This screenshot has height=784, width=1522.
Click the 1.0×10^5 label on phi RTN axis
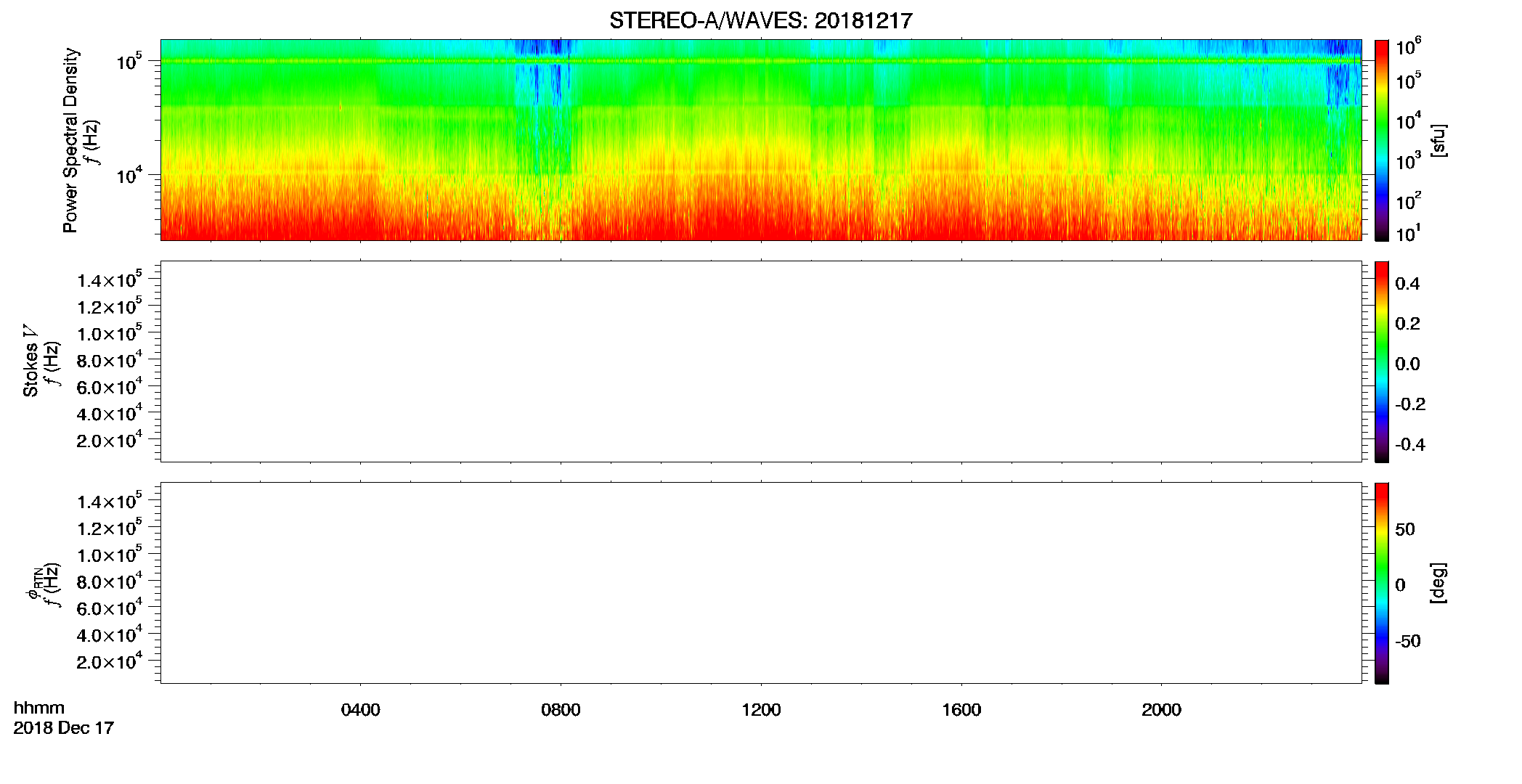pyautogui.click(x=110, y=554)
